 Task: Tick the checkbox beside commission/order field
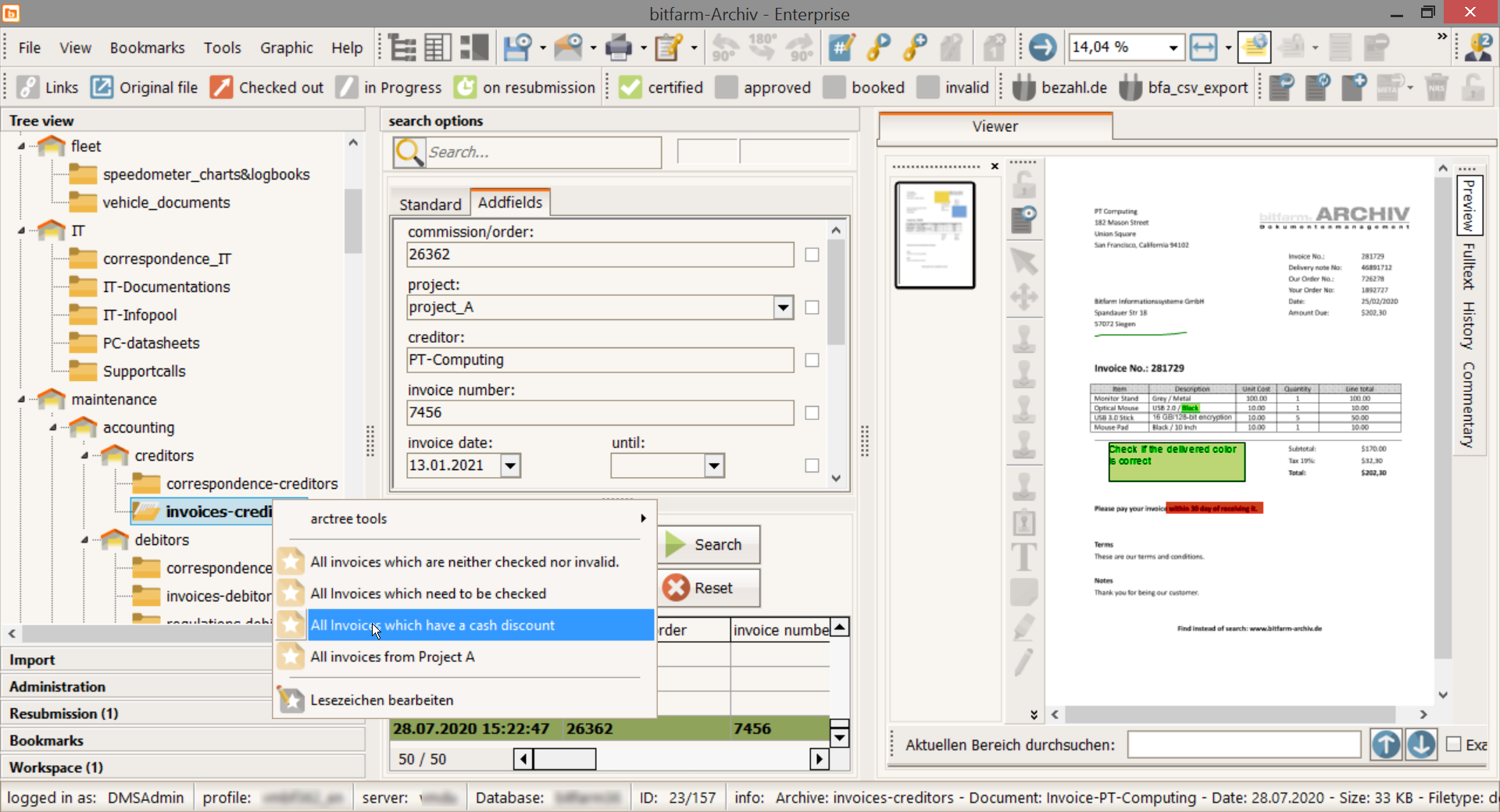tap(812, 255)
